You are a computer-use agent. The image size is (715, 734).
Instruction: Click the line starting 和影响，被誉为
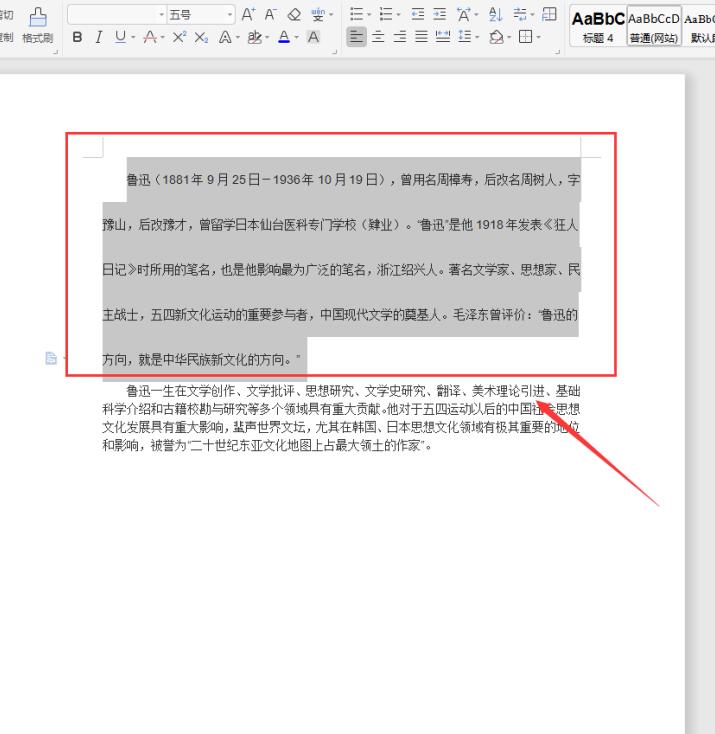tap(267, 445)
